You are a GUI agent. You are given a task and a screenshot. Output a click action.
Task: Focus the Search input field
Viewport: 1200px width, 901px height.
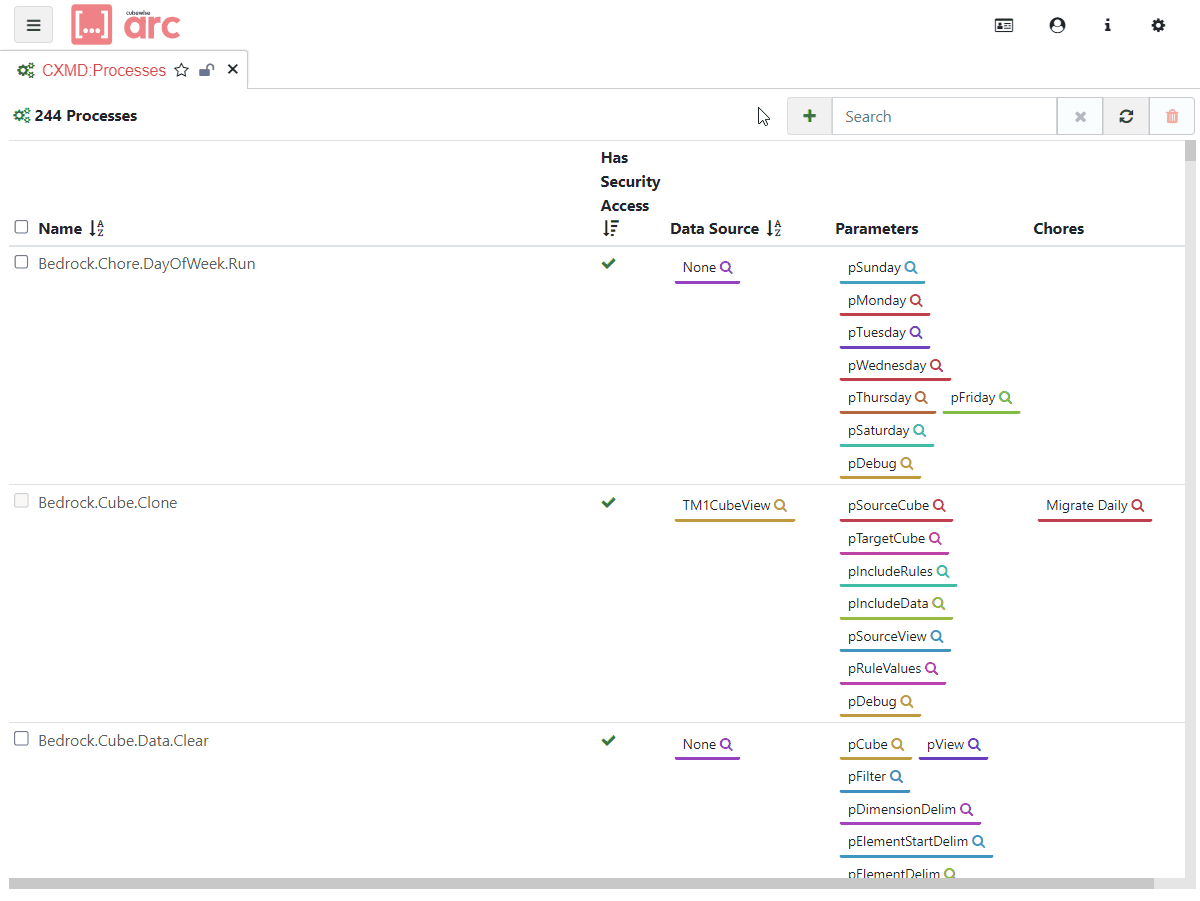click(x=944, y=116)
